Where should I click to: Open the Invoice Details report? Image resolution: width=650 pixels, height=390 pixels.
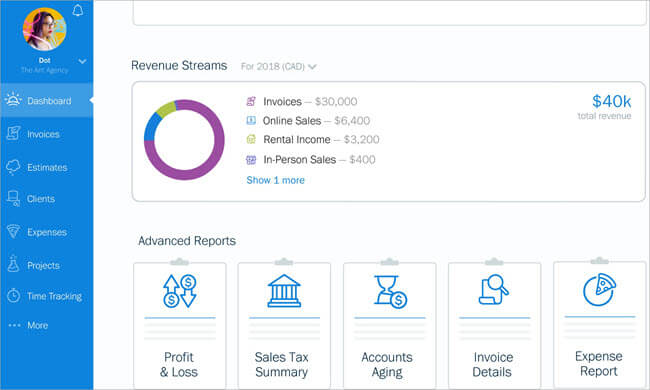[x=494, y=325]
